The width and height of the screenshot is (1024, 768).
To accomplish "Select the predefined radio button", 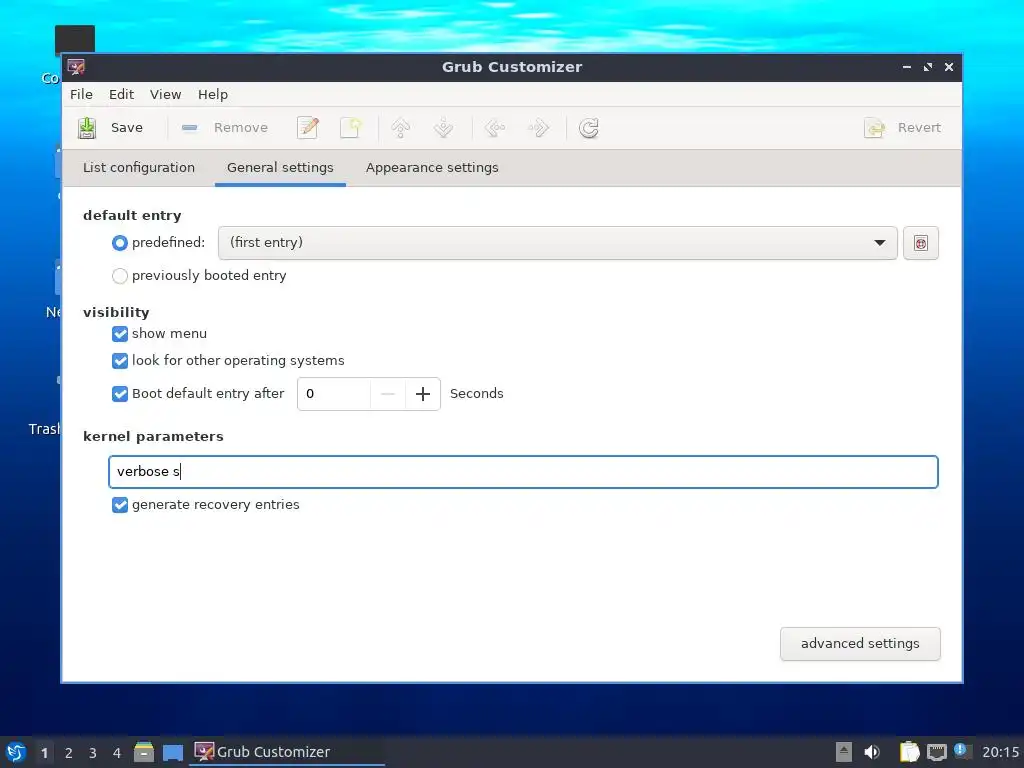I will 120,243.
